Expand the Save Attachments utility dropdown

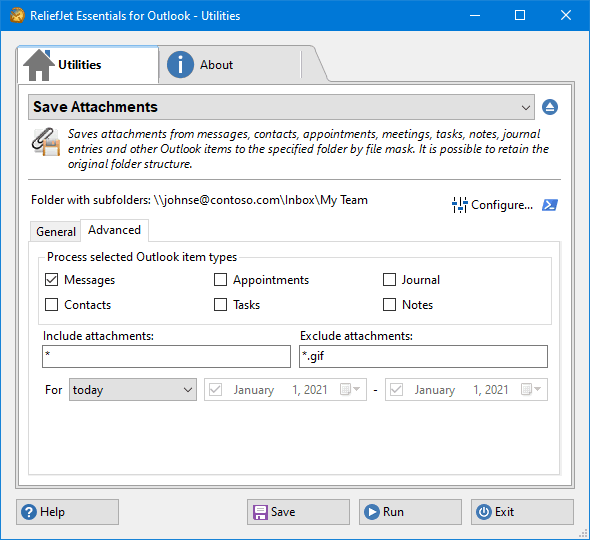281,107
